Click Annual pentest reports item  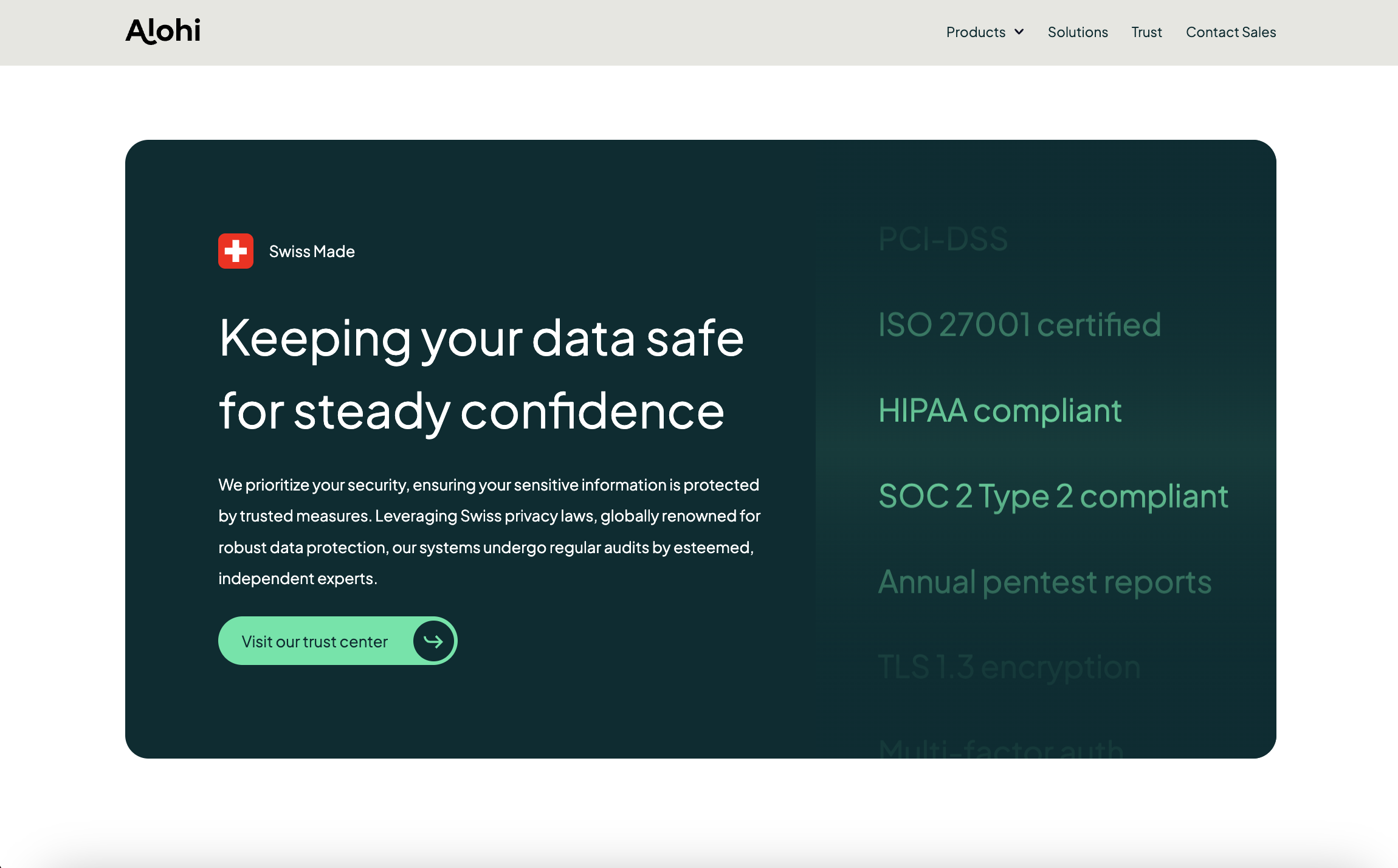[x=1044, y=582]
